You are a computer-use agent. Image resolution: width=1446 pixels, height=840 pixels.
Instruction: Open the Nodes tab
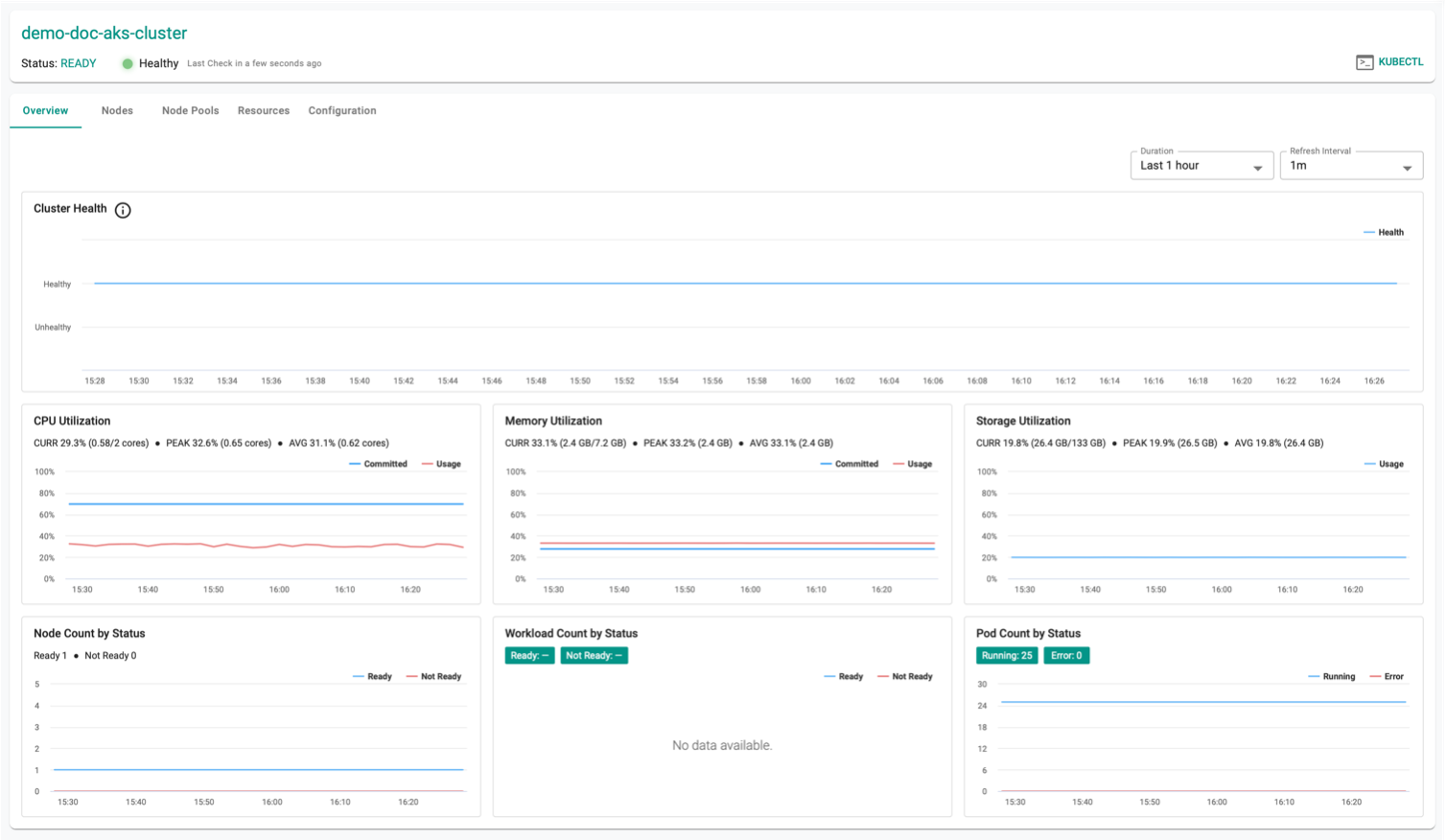[117, 110]
